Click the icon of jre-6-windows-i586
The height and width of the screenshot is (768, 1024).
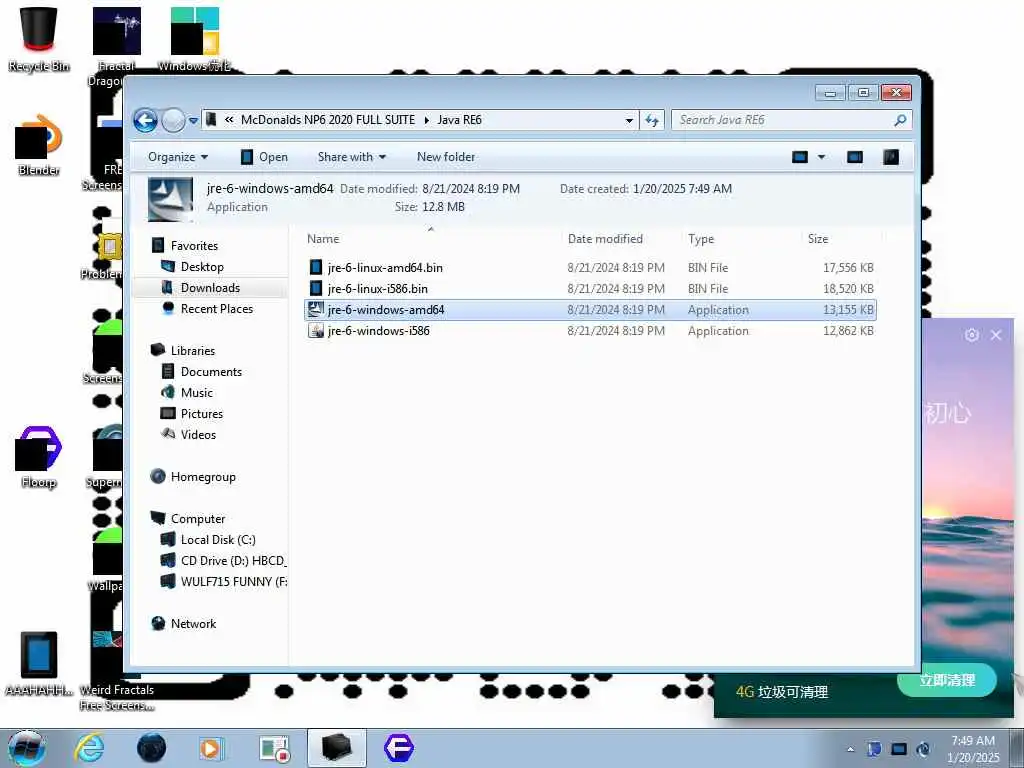coord(316,330)
